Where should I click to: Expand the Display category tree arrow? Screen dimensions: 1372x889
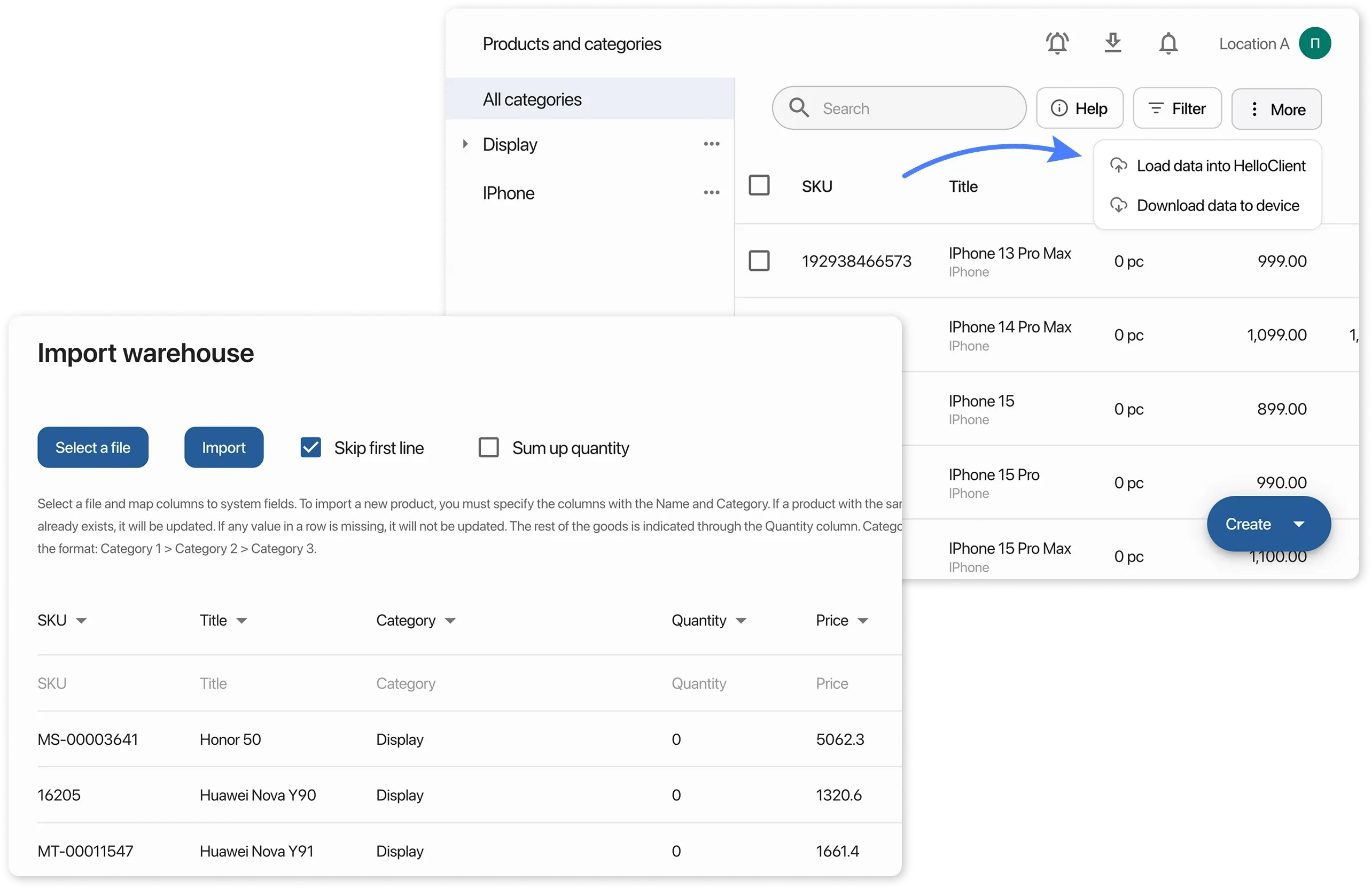(465, 144)
